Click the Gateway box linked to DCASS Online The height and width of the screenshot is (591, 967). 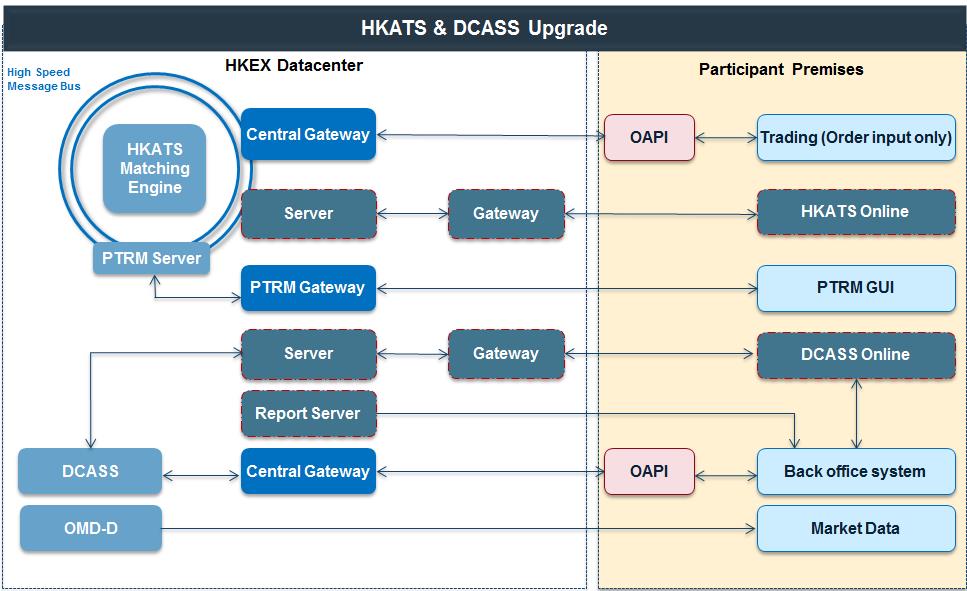(506, 354)
